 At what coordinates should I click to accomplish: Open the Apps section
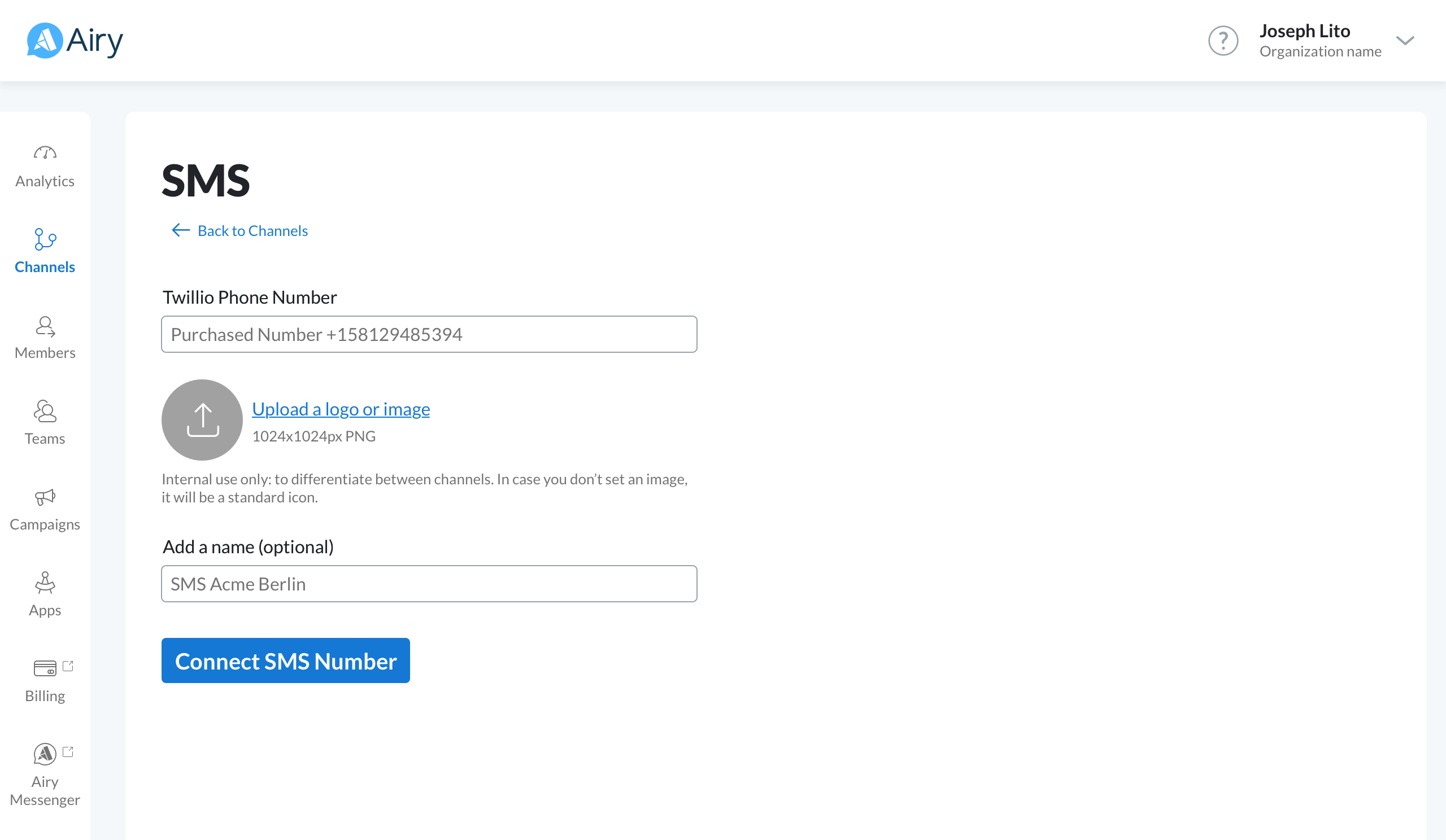click(45, 595)
